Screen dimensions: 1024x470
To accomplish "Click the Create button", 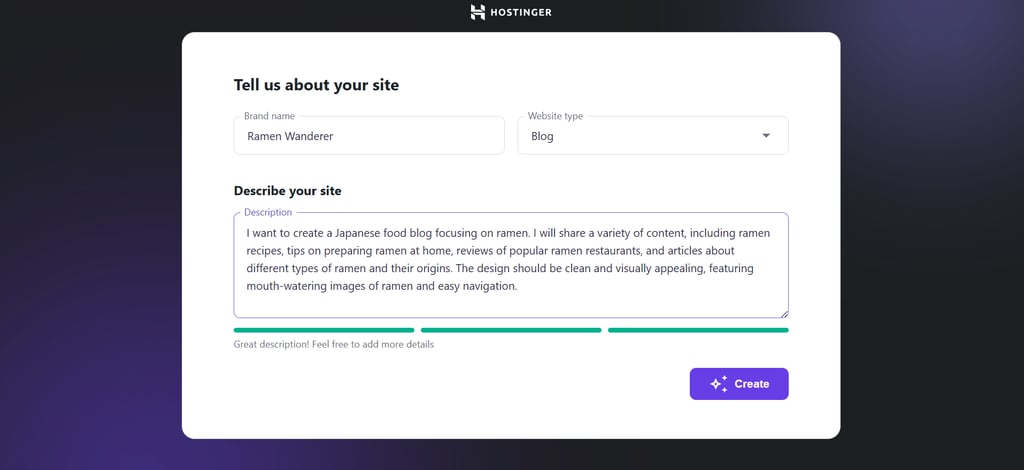I will pyautogui.click(x=739, y=384).
